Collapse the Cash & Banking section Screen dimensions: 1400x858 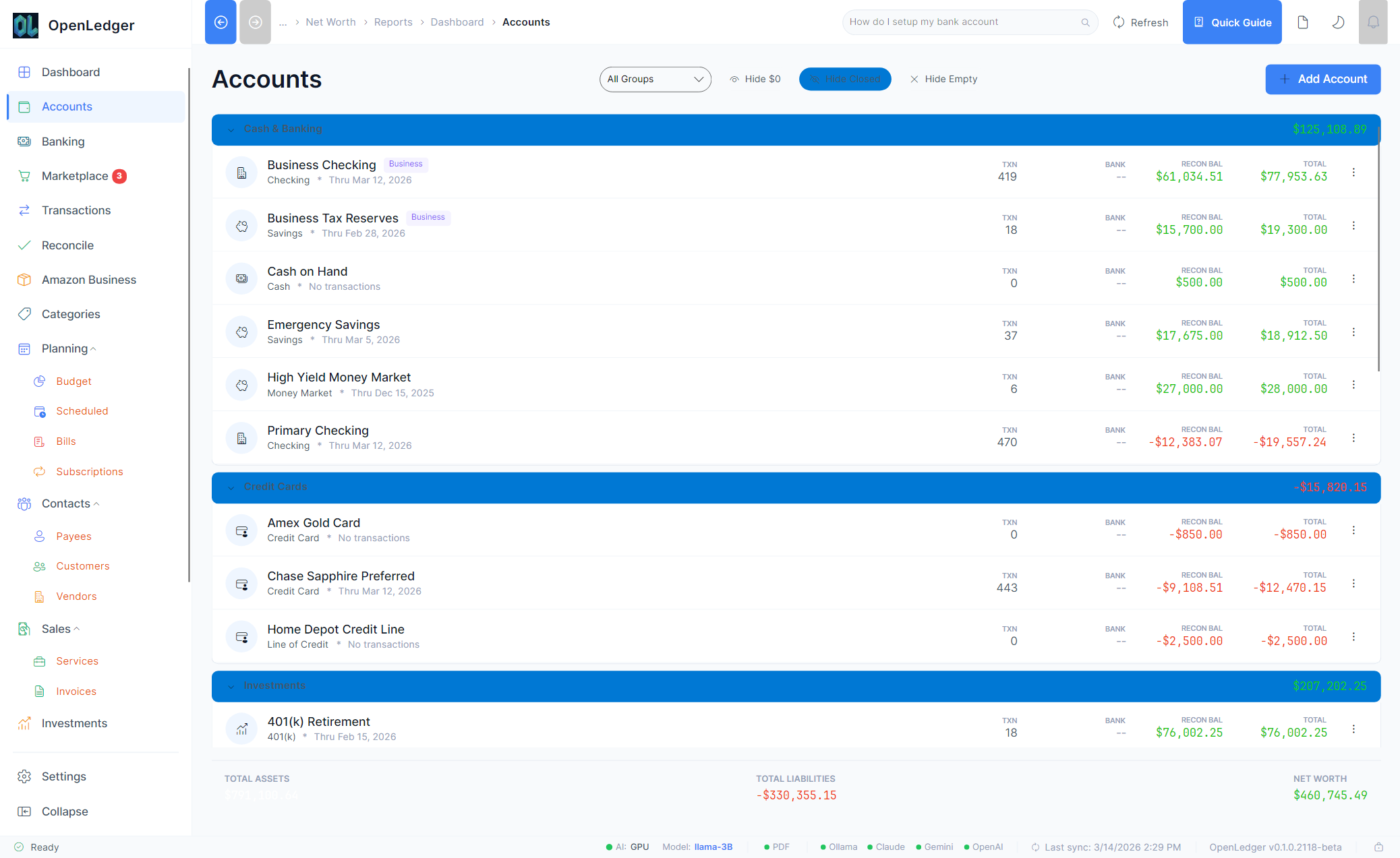[x=231, y=129]
